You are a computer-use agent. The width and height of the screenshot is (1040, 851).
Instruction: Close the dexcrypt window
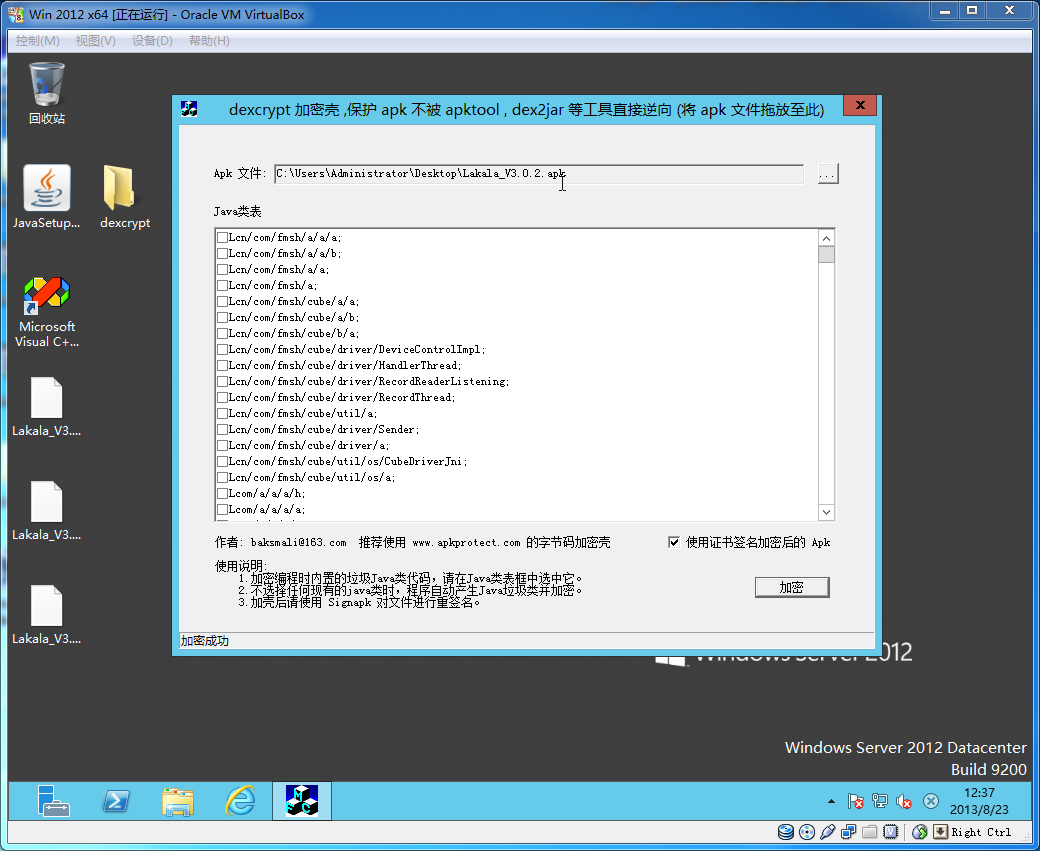click(860, 105)
